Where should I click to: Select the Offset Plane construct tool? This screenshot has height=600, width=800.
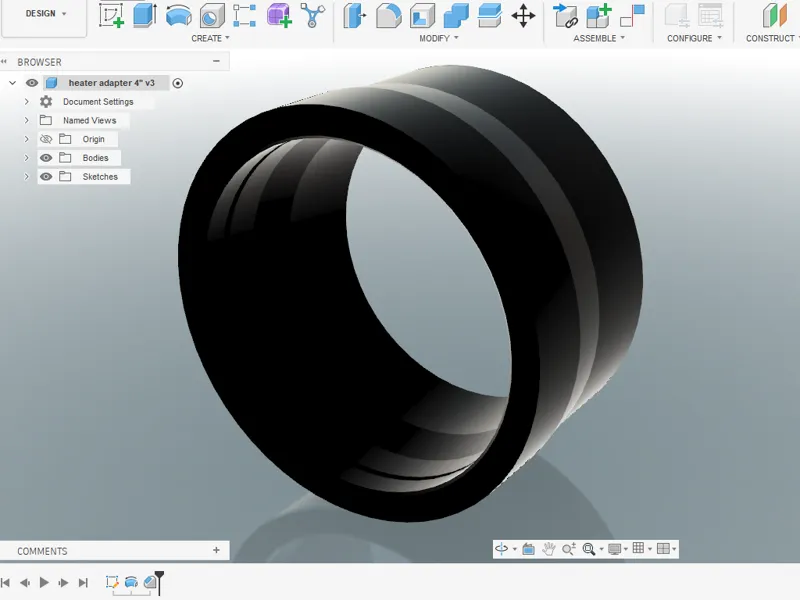coord(774,15)
